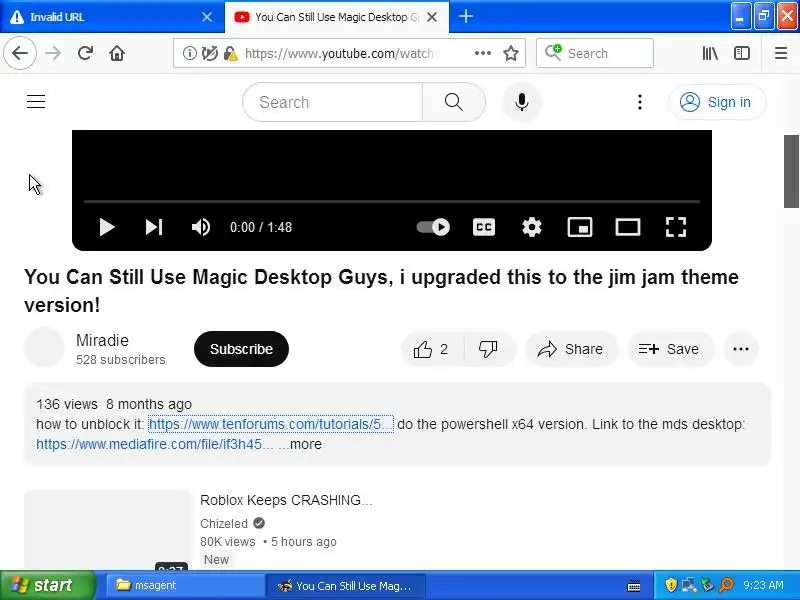The image size is (800, 600).
Task: Dislike the video with thumbs down
Action: pos(489,349)
